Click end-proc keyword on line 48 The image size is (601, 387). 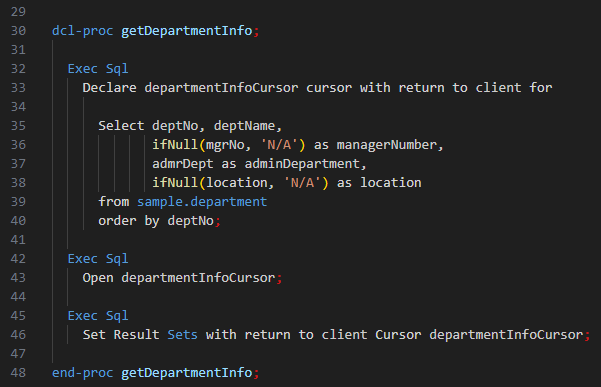pyautogui.click(x=82, y=373)
